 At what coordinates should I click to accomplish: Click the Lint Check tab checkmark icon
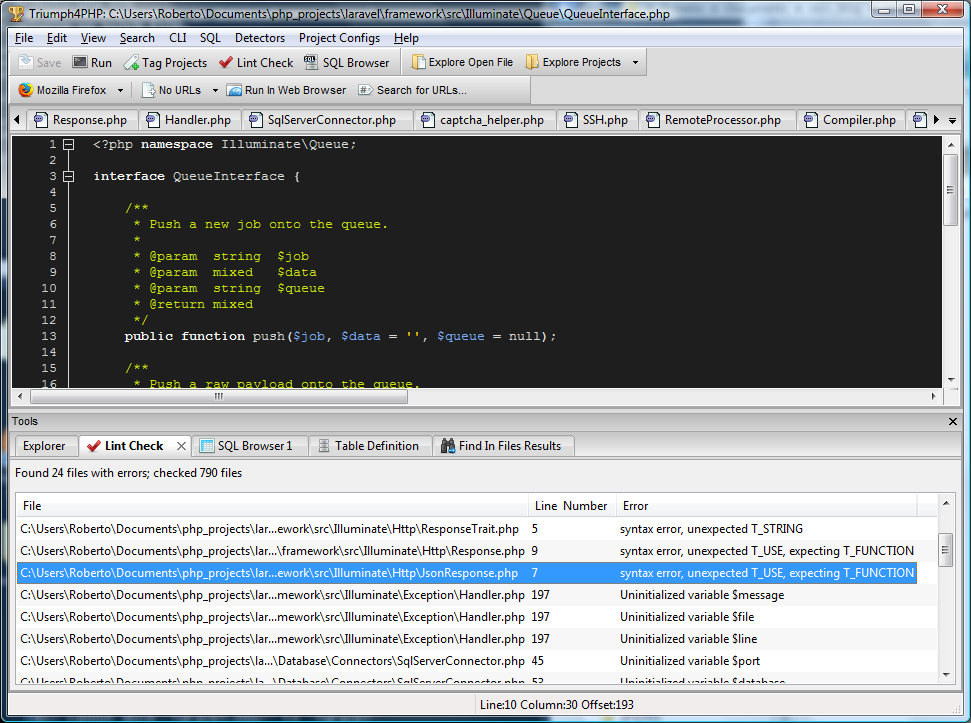tap(94, 446)
